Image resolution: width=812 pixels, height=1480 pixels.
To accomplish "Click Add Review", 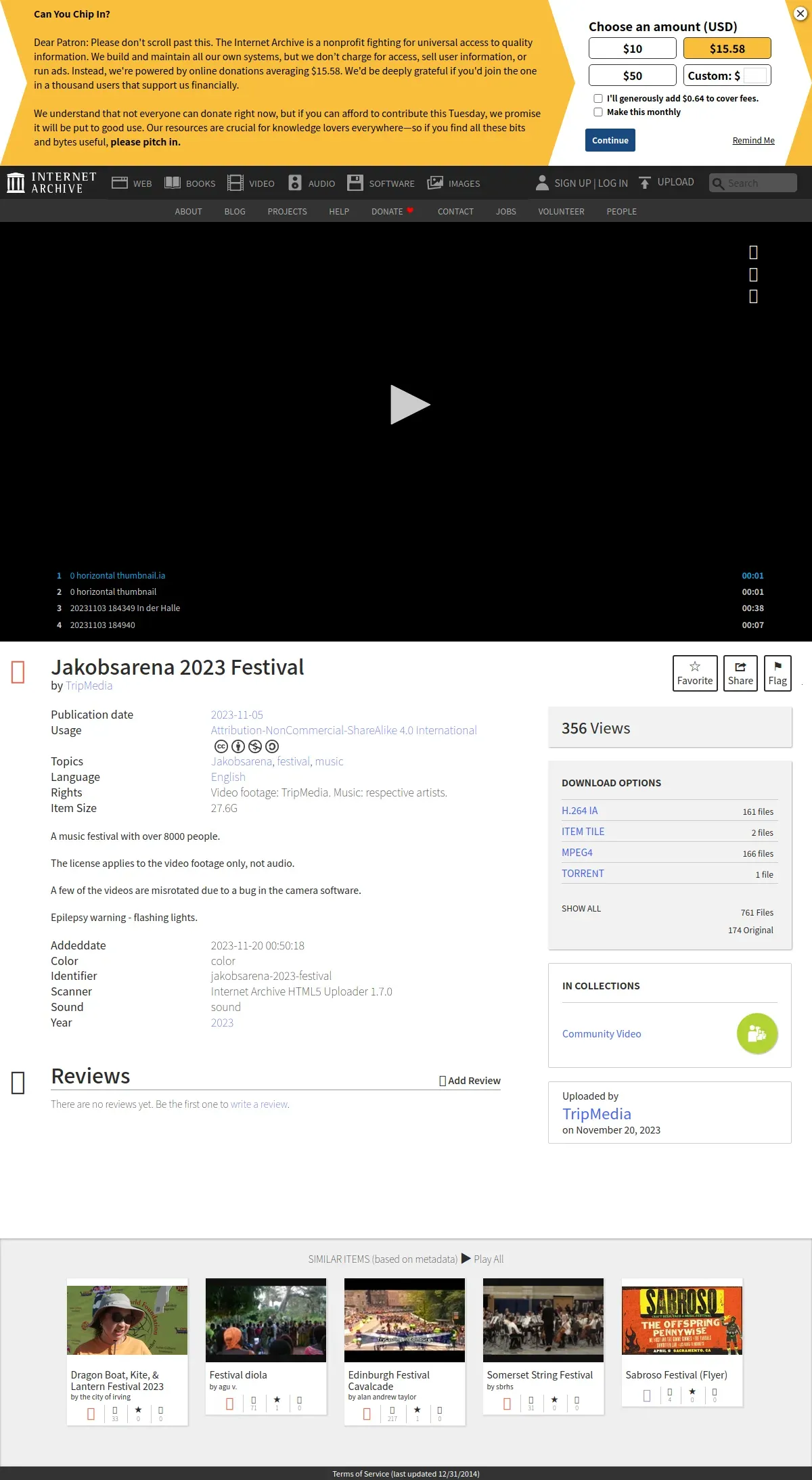I will coord(470,1081).
